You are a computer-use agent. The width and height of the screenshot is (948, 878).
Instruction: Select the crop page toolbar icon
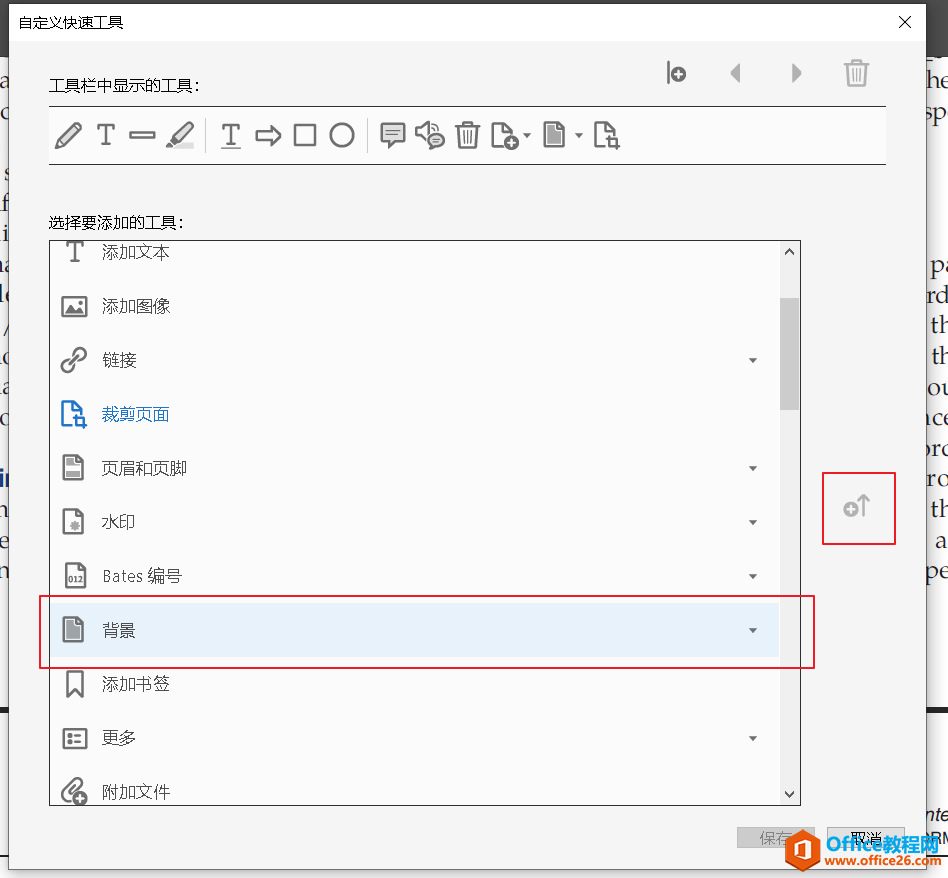tap(606, 135)
